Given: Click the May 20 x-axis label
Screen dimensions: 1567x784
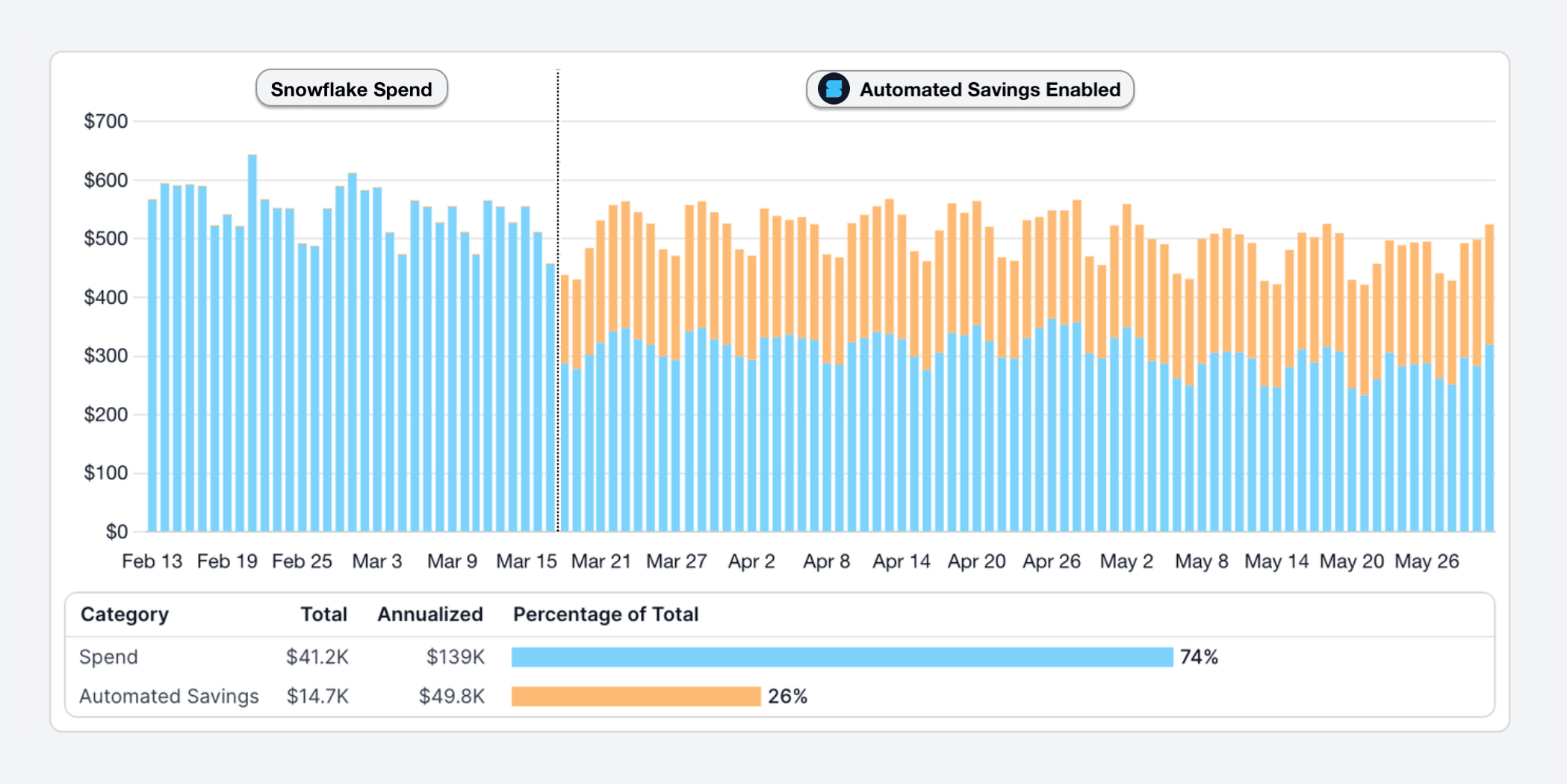Looking at the screenshot, I should point(1352,561).
